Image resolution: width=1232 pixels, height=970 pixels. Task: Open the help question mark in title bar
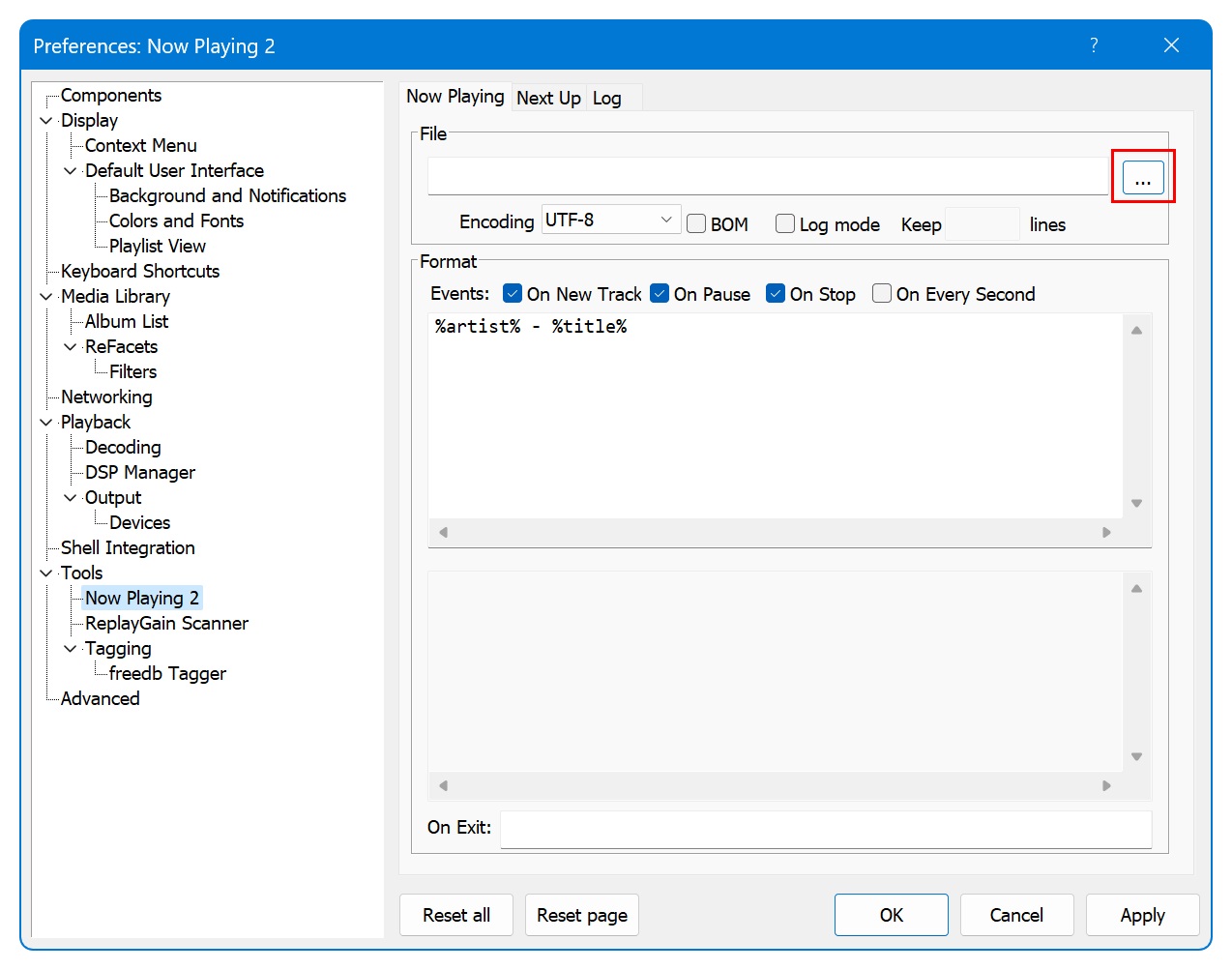point(1094,45)
